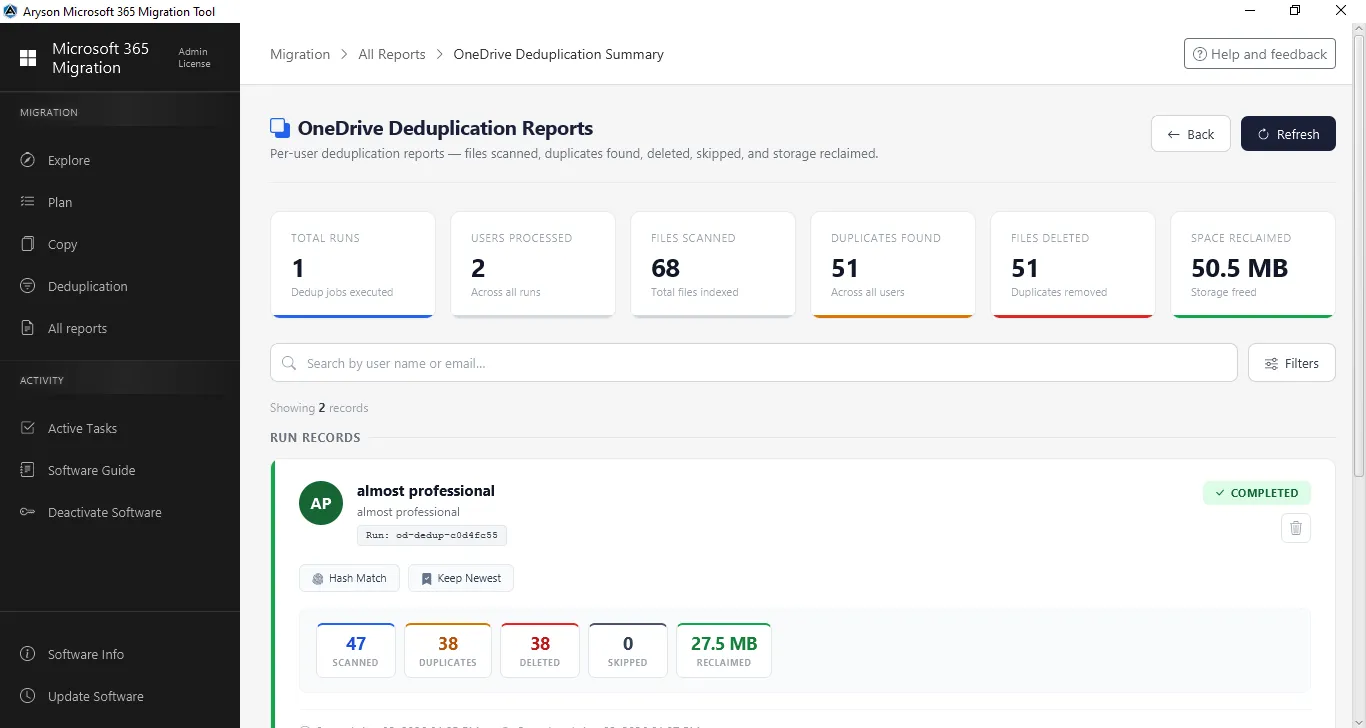Go to the Copy section
The height and width of the screenshot is (728, 1366).
tap(120, 244)
